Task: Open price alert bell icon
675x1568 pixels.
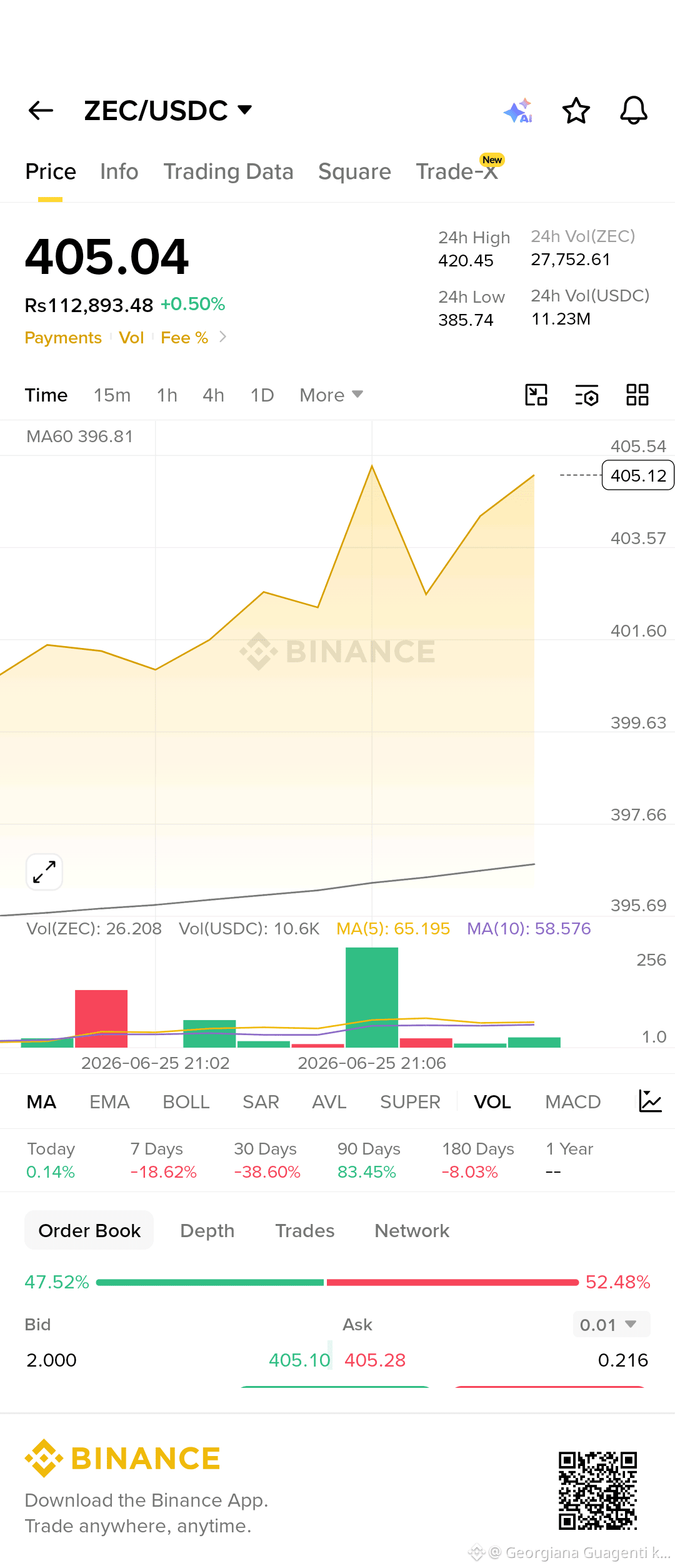Action: coord(634,111)
